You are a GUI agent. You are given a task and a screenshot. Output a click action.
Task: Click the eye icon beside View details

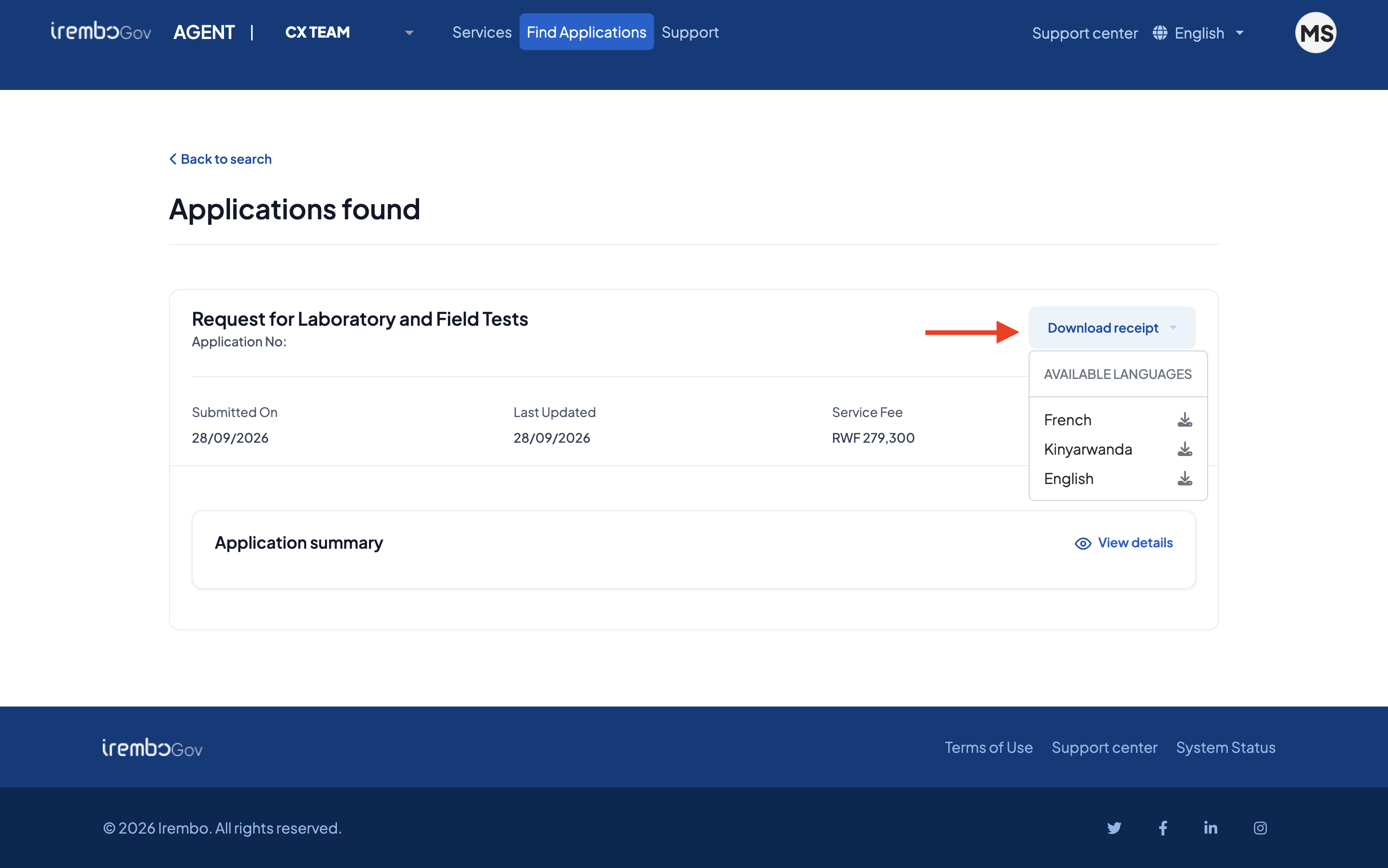(1082, 543)
